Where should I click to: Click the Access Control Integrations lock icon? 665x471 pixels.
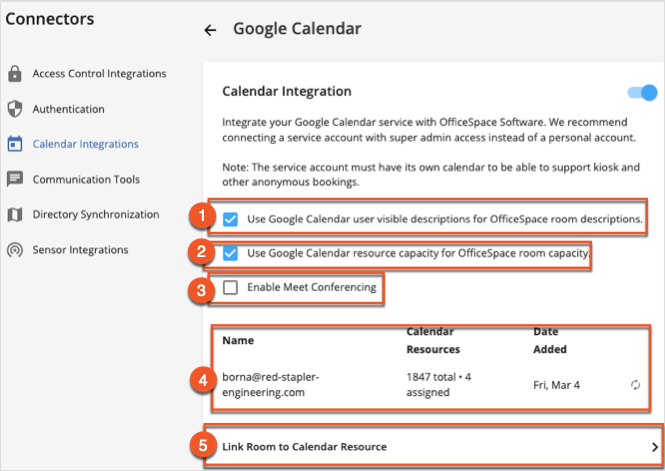coord(15,74)
